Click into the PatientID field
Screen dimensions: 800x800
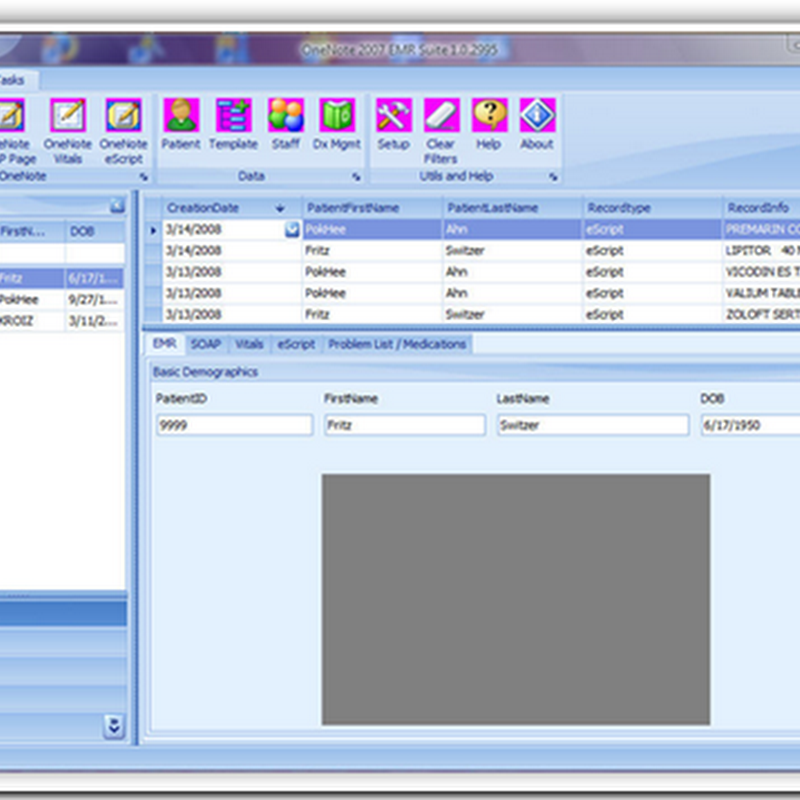(x=235, y=425)
